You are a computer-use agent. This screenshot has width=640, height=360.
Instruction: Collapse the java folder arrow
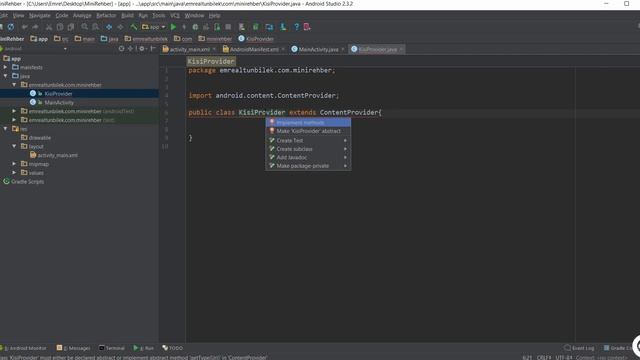(x=6, y=76)
